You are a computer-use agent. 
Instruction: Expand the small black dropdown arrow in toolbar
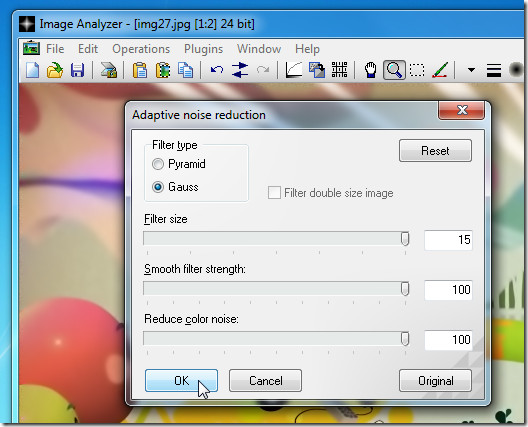click(x=471, y=70)
